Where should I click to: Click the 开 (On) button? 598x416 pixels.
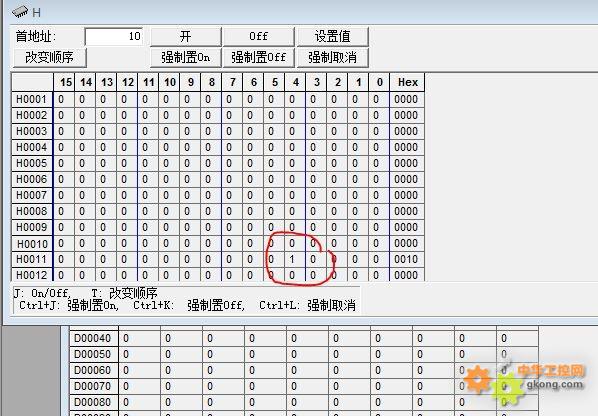pyautogui.click(x=186, y=36)
